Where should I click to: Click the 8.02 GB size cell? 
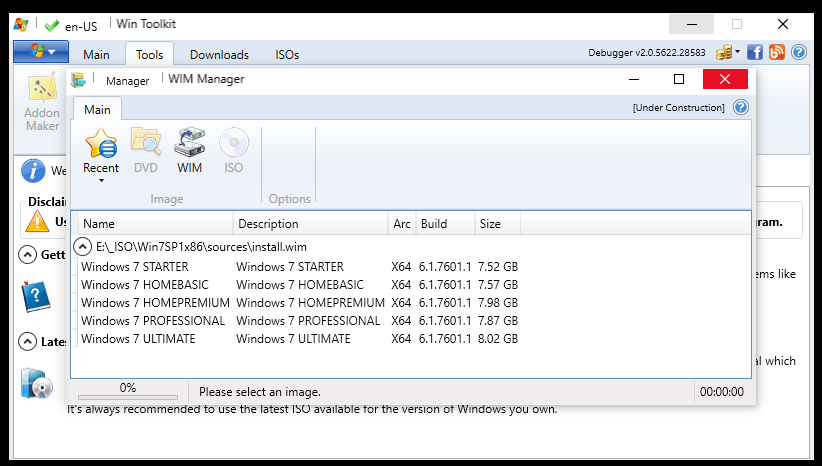pyautogui.click(x=497, y=339)
